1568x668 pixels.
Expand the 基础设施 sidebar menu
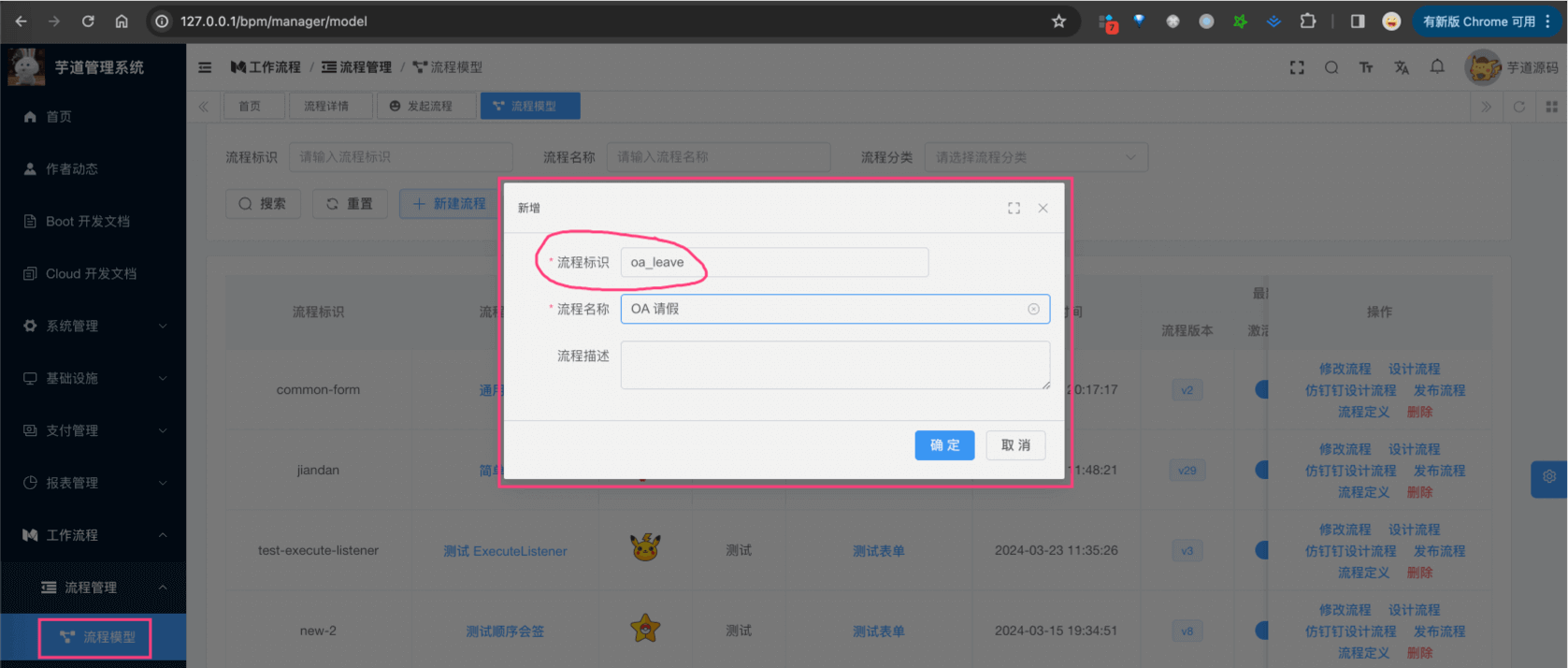94,378
